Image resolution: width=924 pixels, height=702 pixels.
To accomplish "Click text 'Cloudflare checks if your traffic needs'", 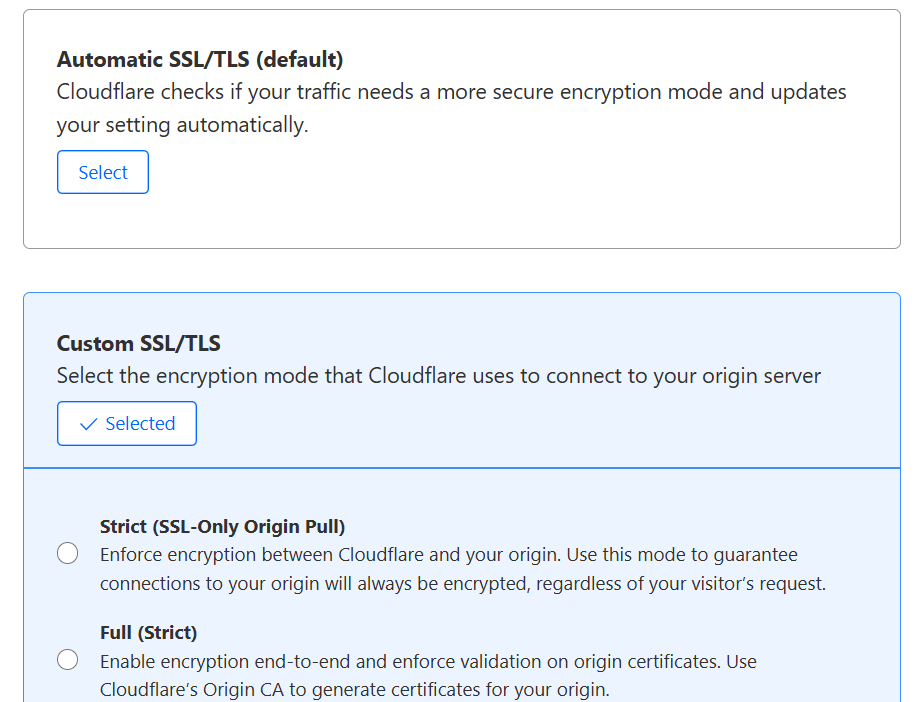I will tap(235, 92).
